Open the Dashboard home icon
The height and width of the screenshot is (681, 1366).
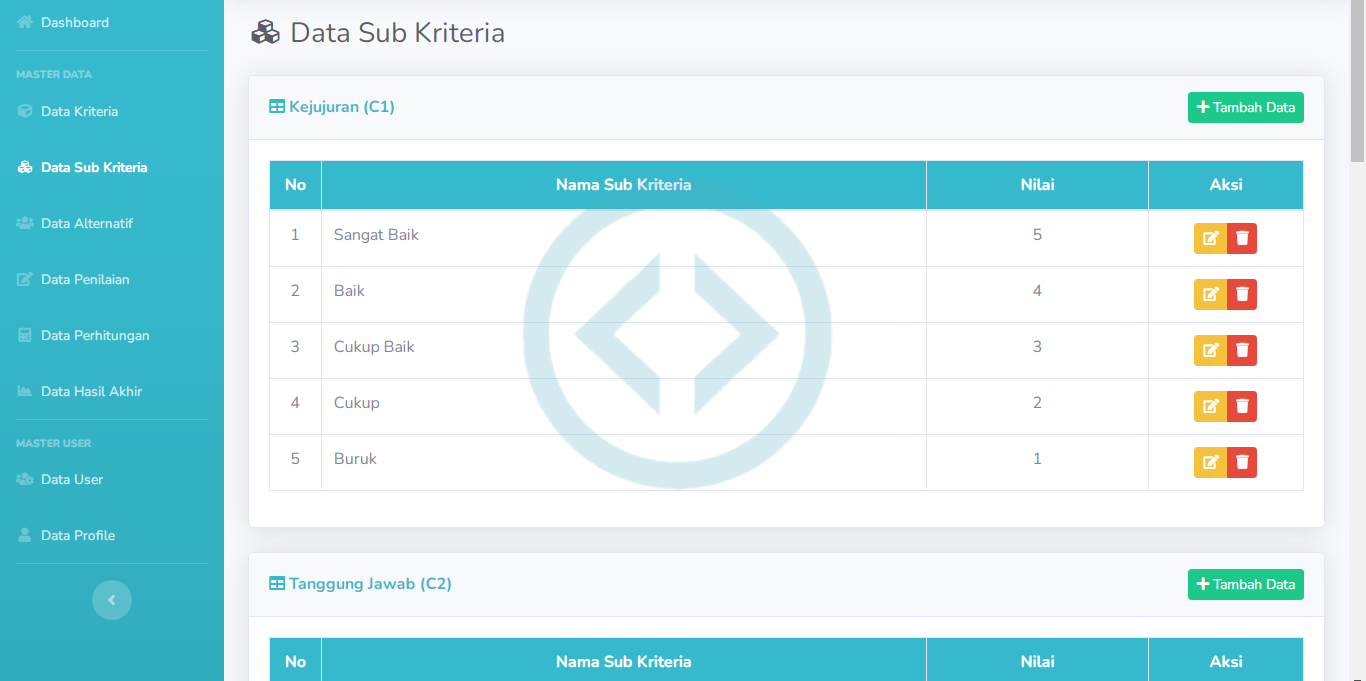click(24, 22)
